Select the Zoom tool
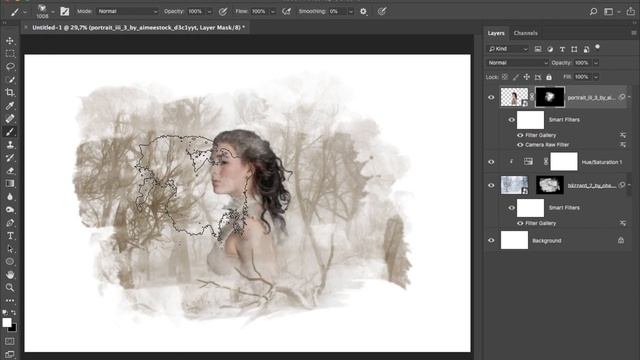Image resolution: width=640 pixels, height=360 pixels. coord(10,288)
